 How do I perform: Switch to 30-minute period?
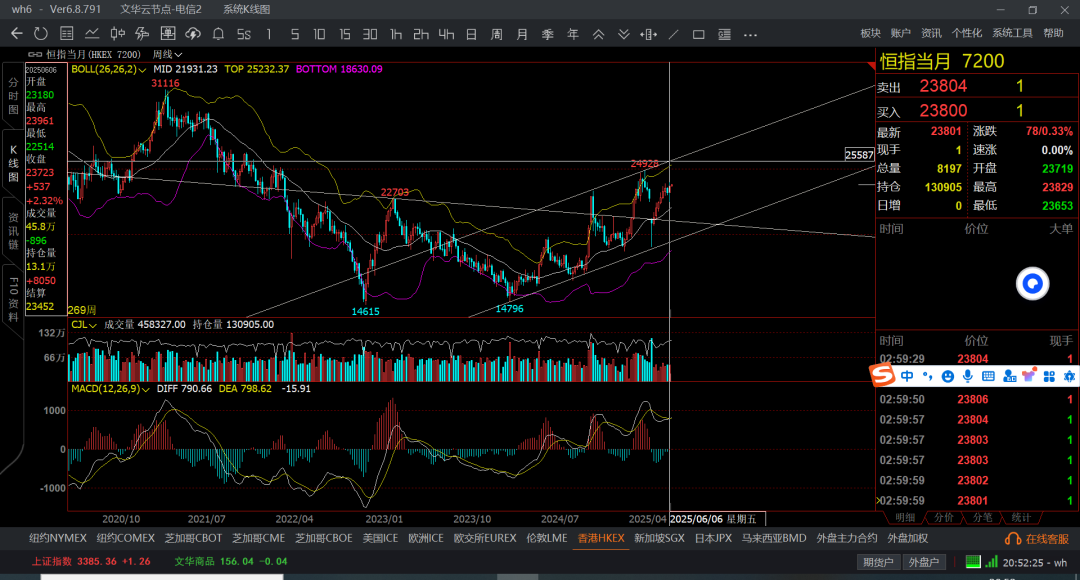point(370,34)
